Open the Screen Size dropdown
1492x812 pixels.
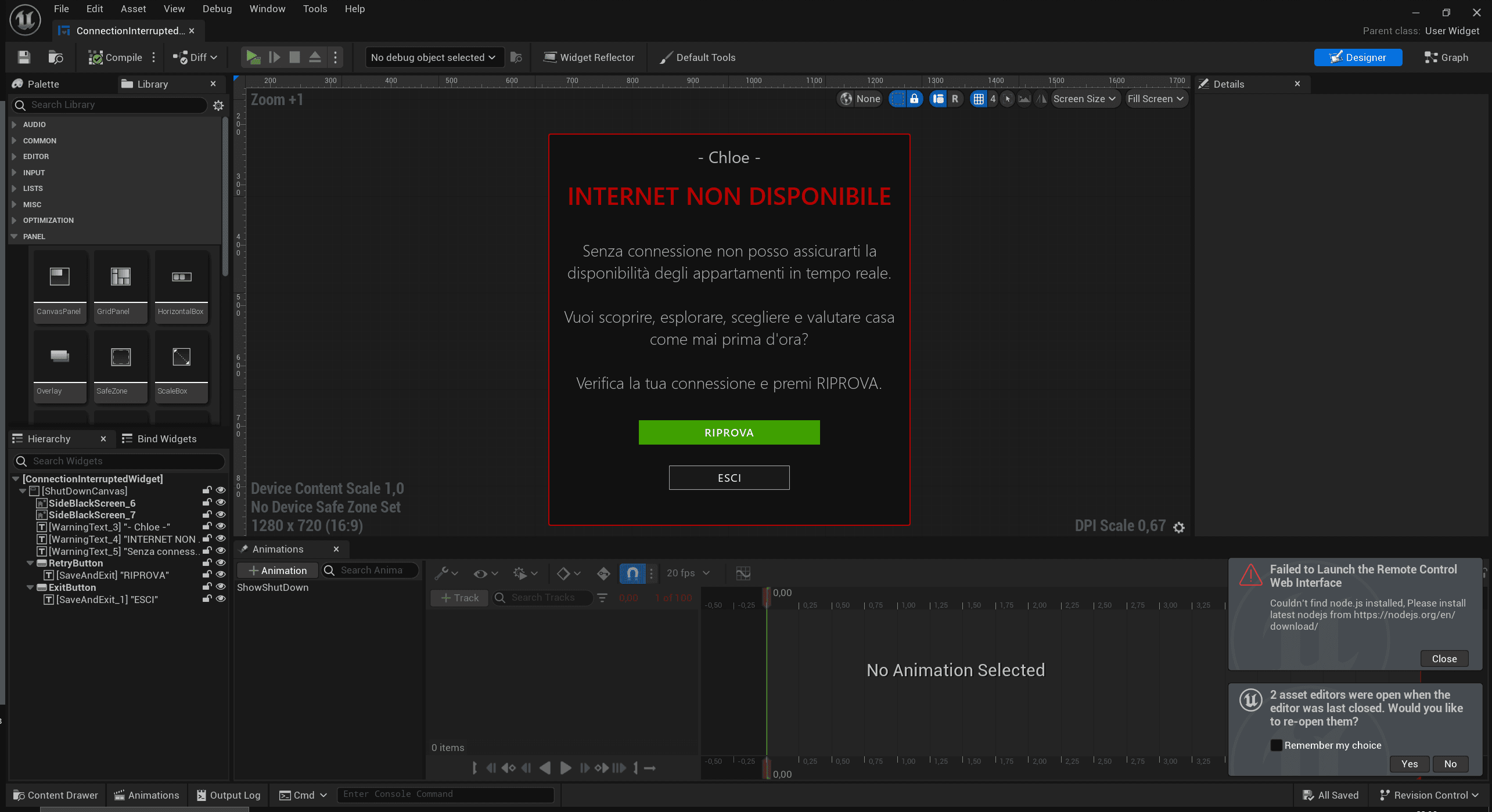(x=1084, y=99)
